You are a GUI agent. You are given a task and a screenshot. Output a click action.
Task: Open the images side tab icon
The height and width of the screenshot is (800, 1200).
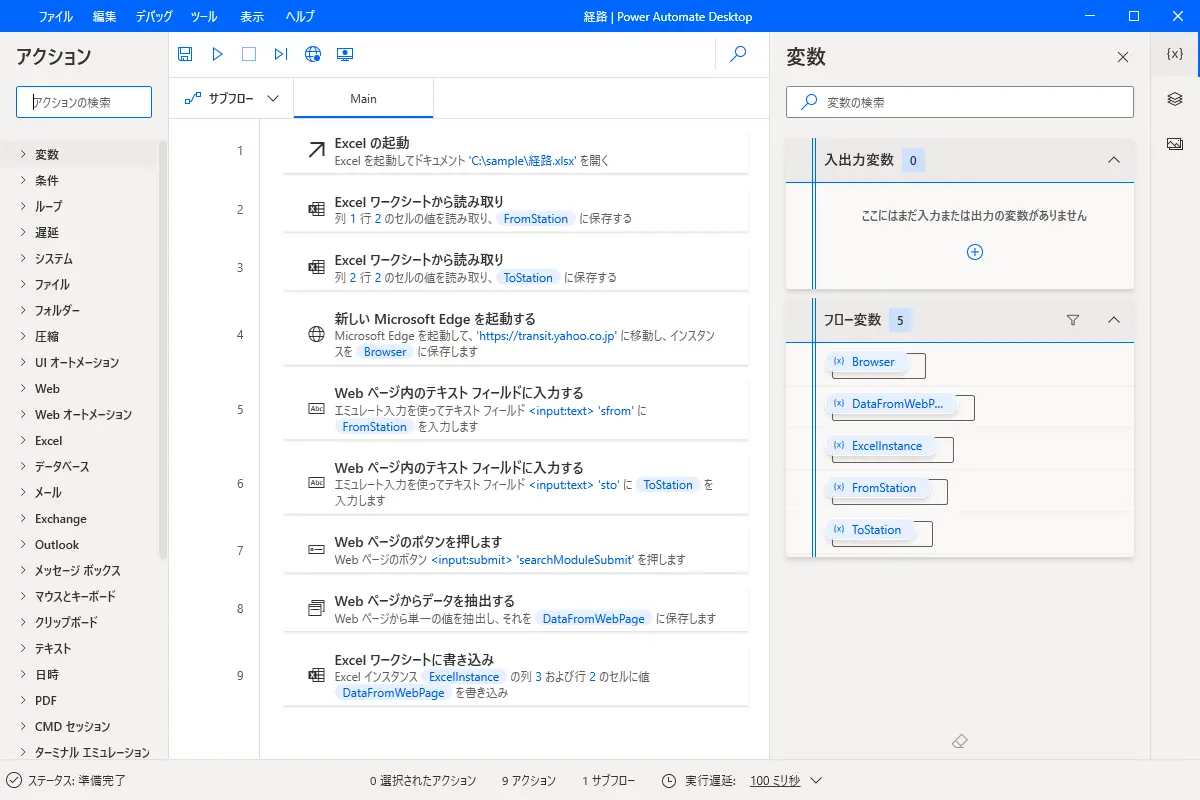[x=1175, y=144]
